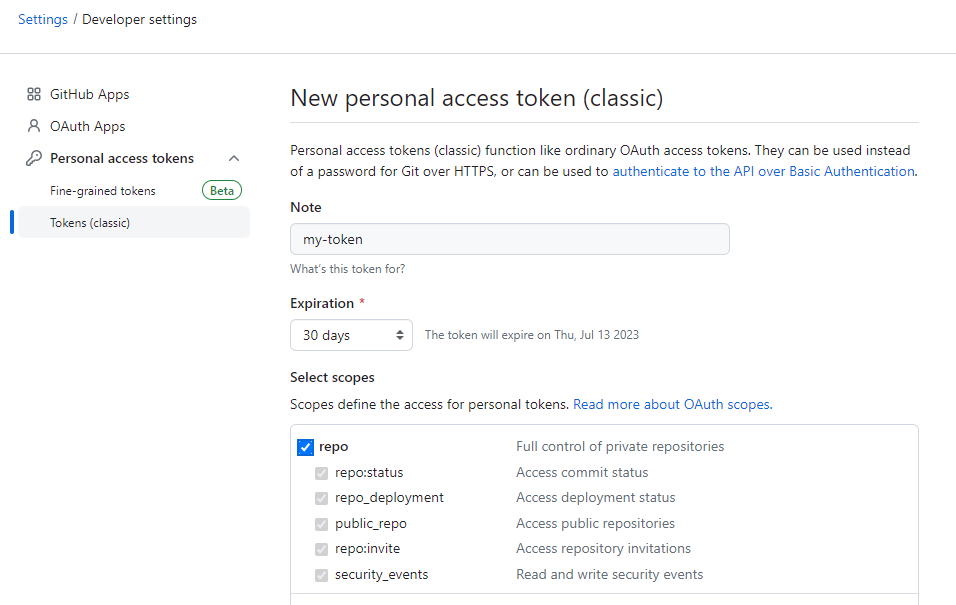Viewport: 956px width, 605px height.
Task: Click the OAuth Apps person icon
Action: tap(34, 126)
